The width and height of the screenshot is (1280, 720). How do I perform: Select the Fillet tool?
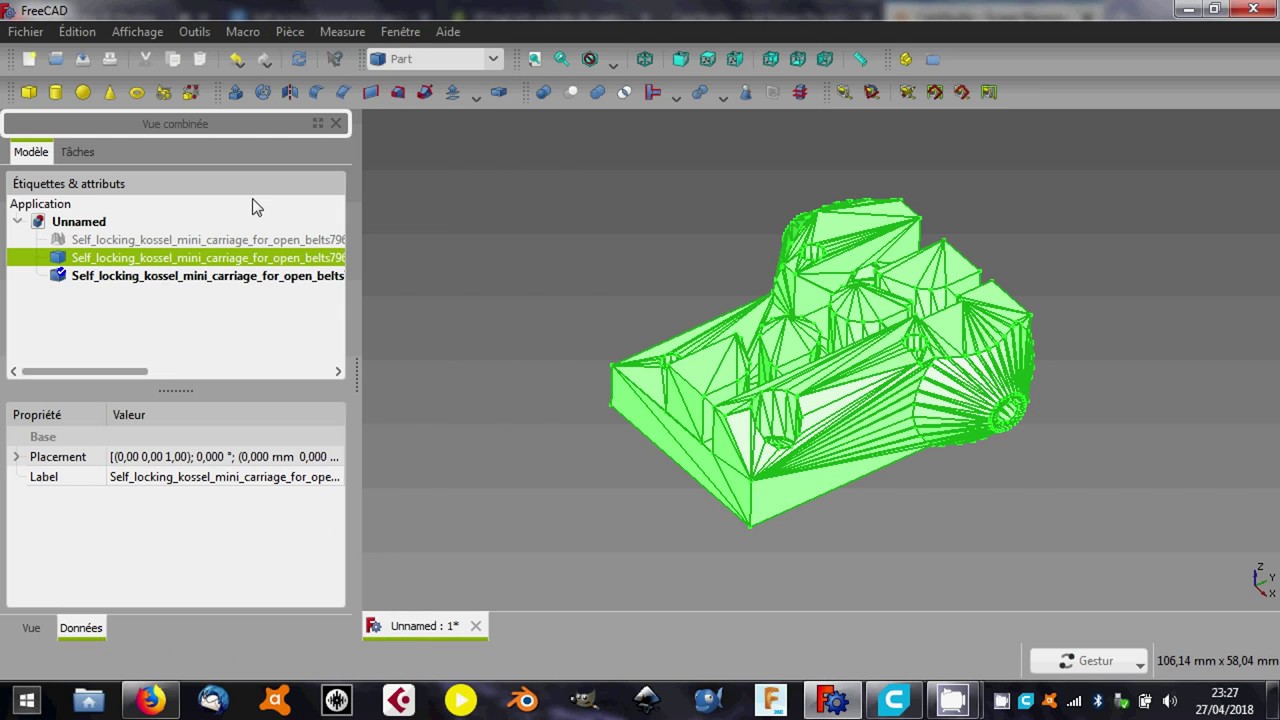coord(317,92)
